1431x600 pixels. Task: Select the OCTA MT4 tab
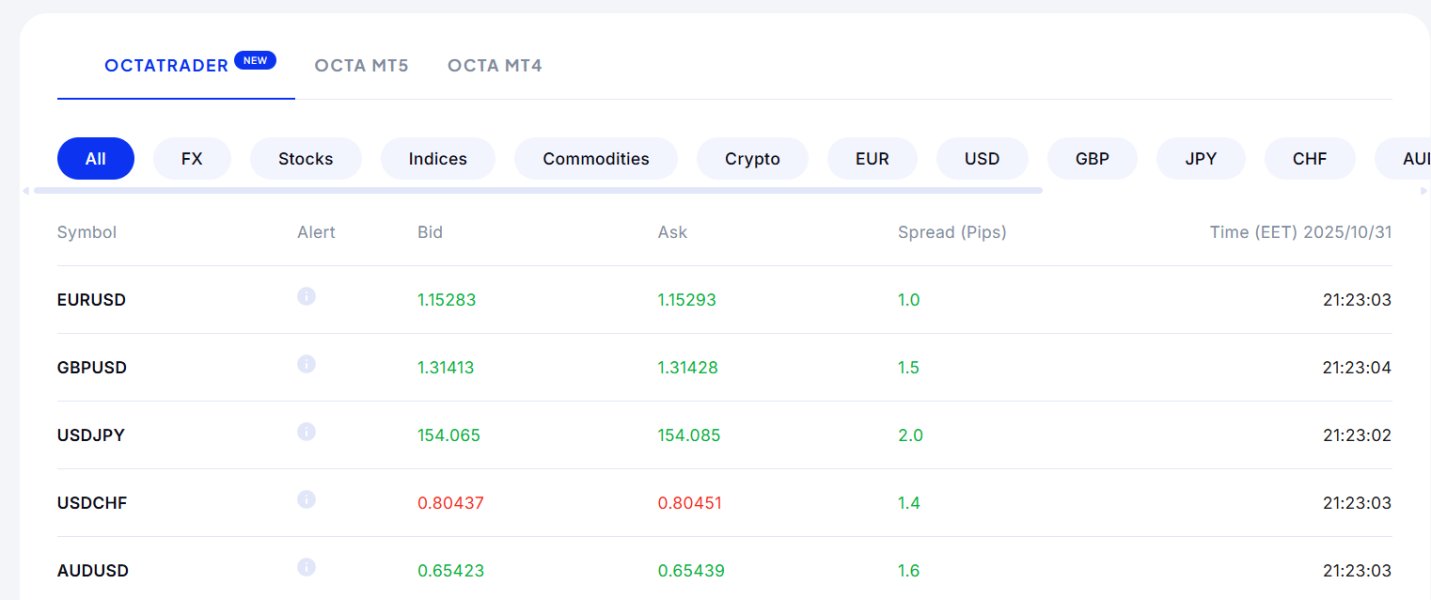click(x=495, y=66)
